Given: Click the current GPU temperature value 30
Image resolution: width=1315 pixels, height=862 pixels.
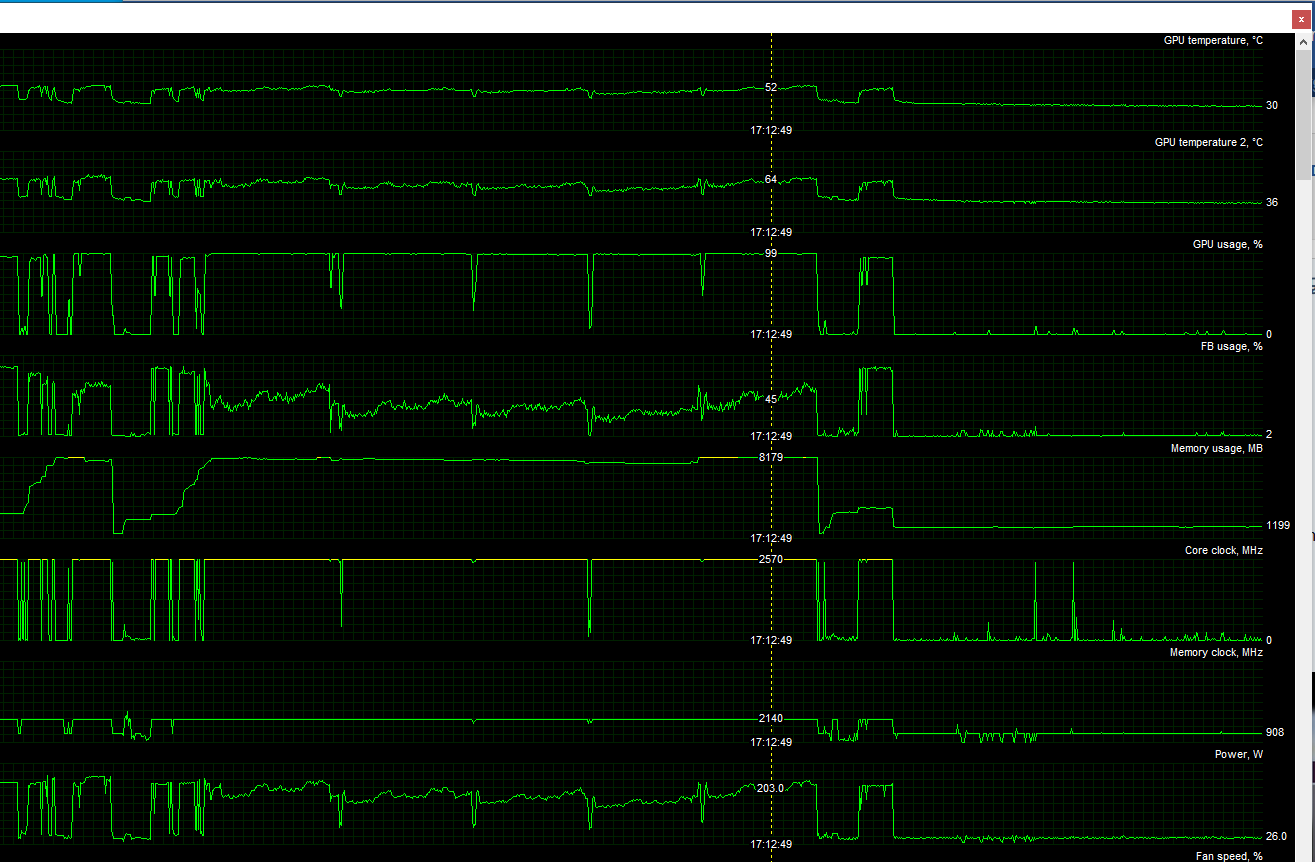Looking at the screenshot, I should pos(1272,105).
